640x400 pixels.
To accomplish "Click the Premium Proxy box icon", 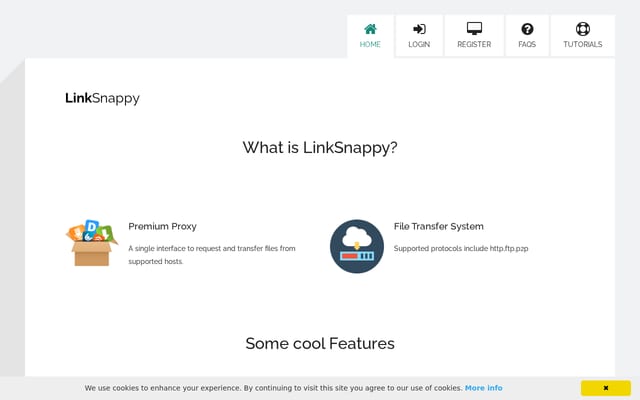I will [92, 243].
